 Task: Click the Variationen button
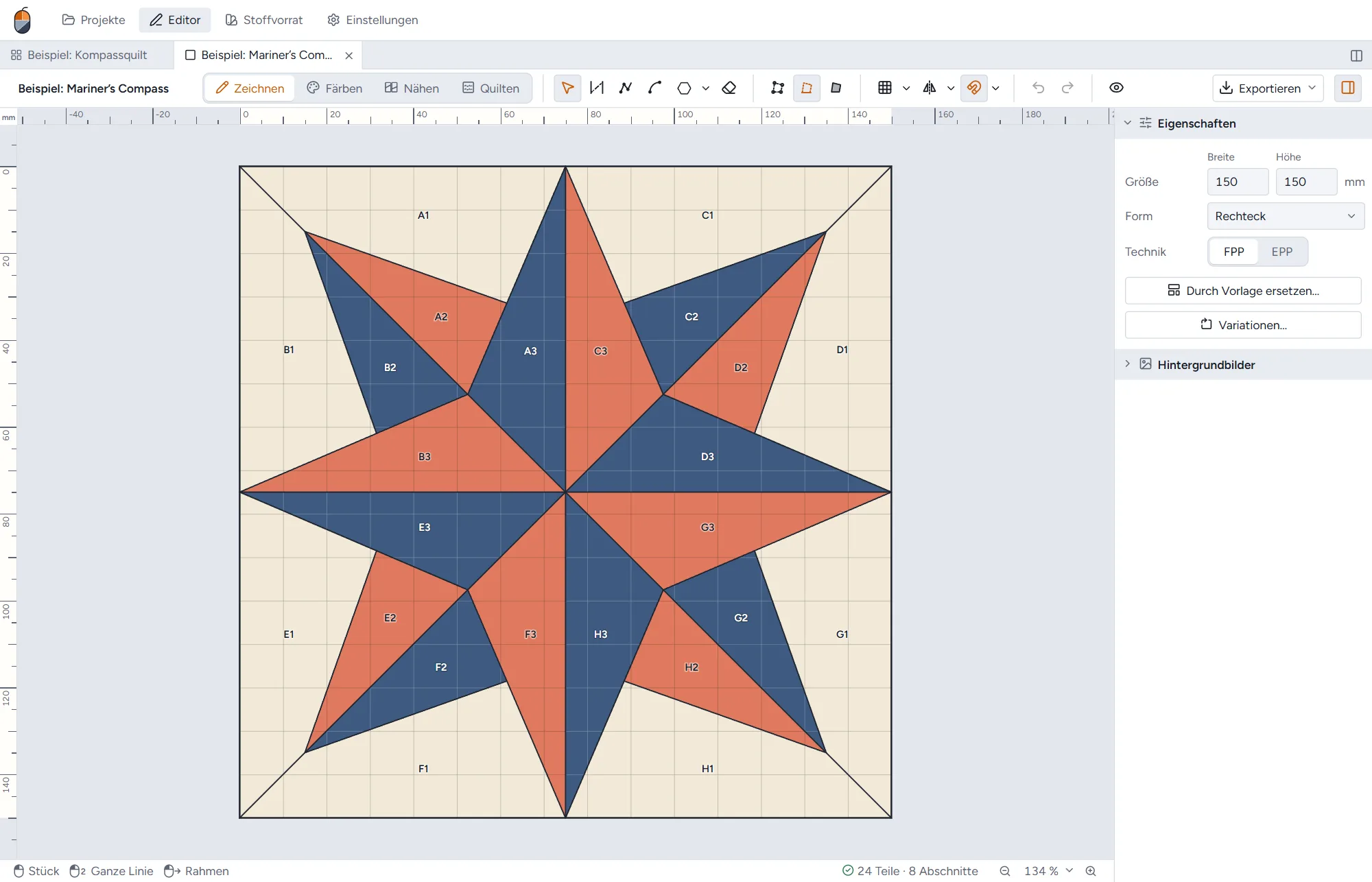coord(1243,325)
